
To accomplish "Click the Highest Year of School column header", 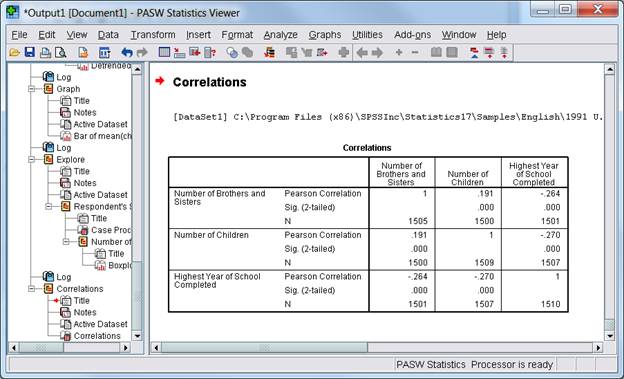I will coord(534,174).
